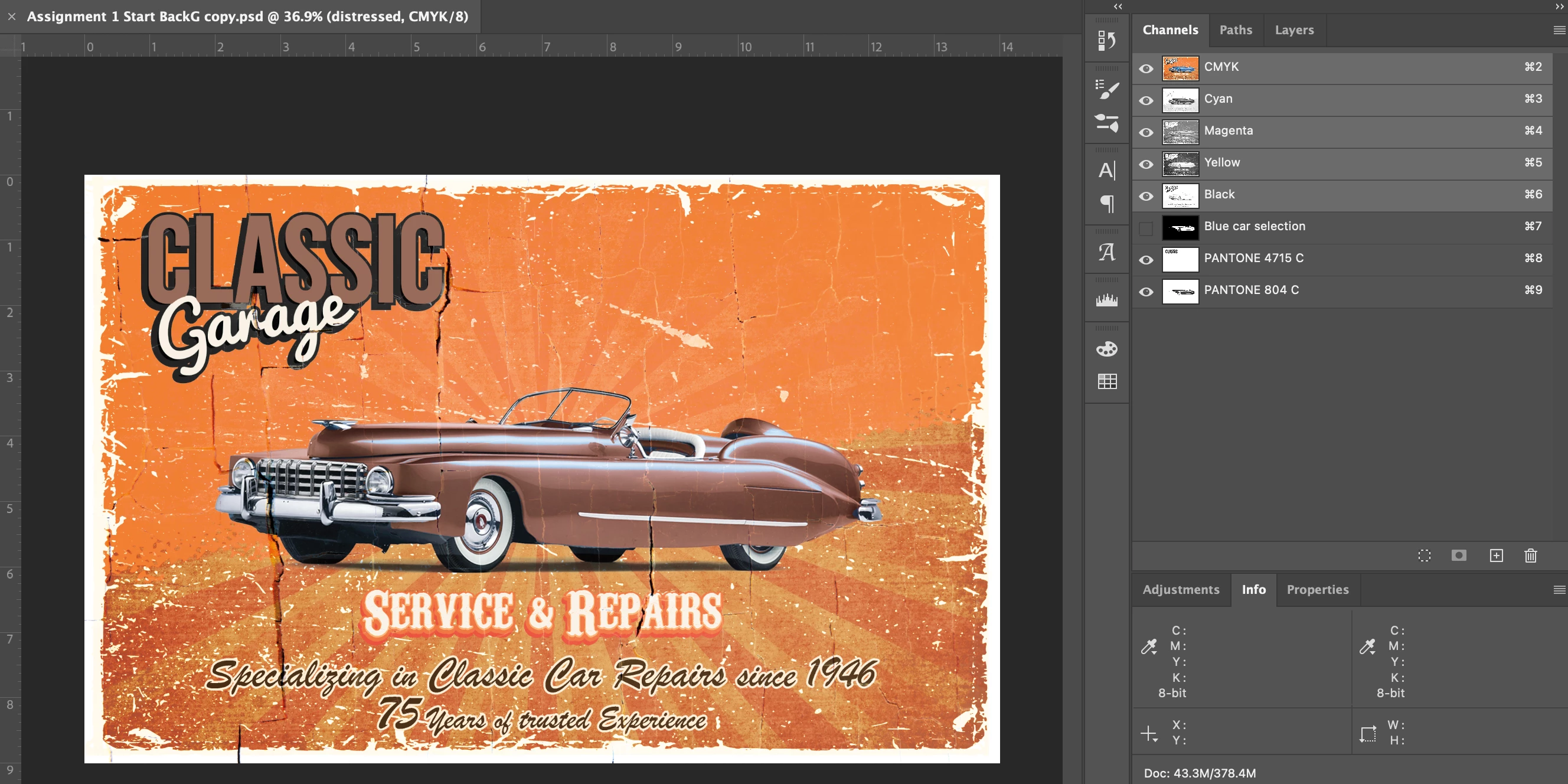The image size is (1568, 784).
Task: Delete current channel with trash icon
Action: coord(1530,555)
